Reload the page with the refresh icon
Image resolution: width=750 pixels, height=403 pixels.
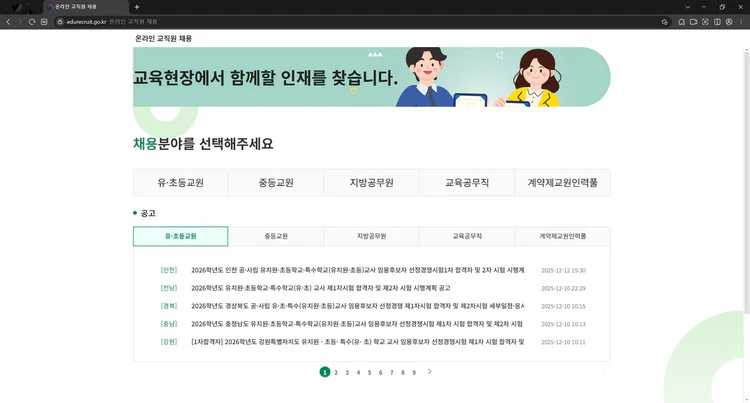[33, 21]
